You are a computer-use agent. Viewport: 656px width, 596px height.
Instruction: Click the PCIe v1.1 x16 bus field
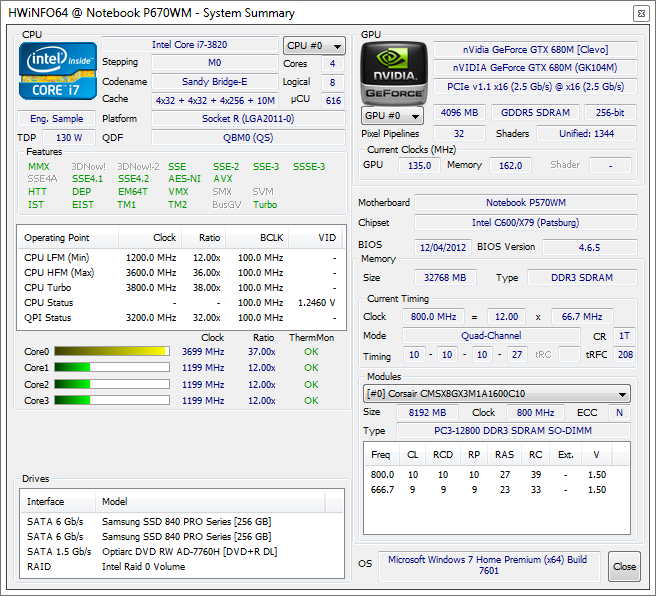(535, 87)
